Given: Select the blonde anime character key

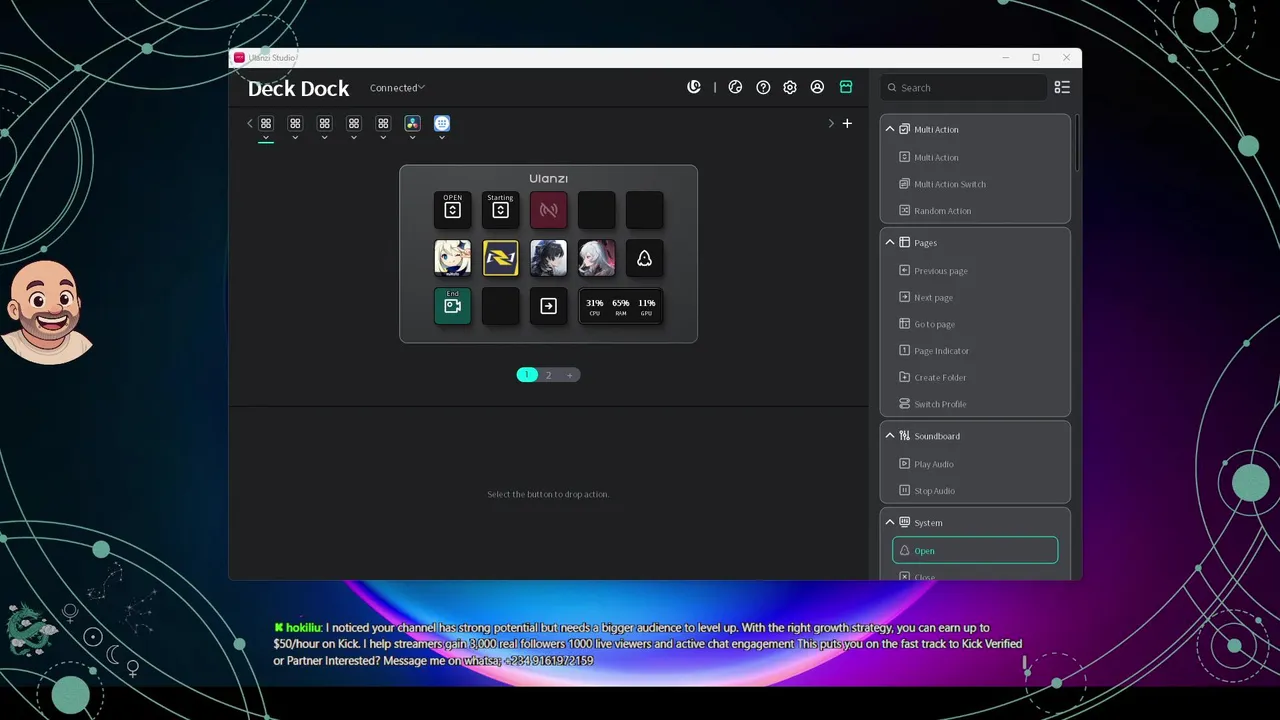Looking at the screenshot, I should point(453,258).
